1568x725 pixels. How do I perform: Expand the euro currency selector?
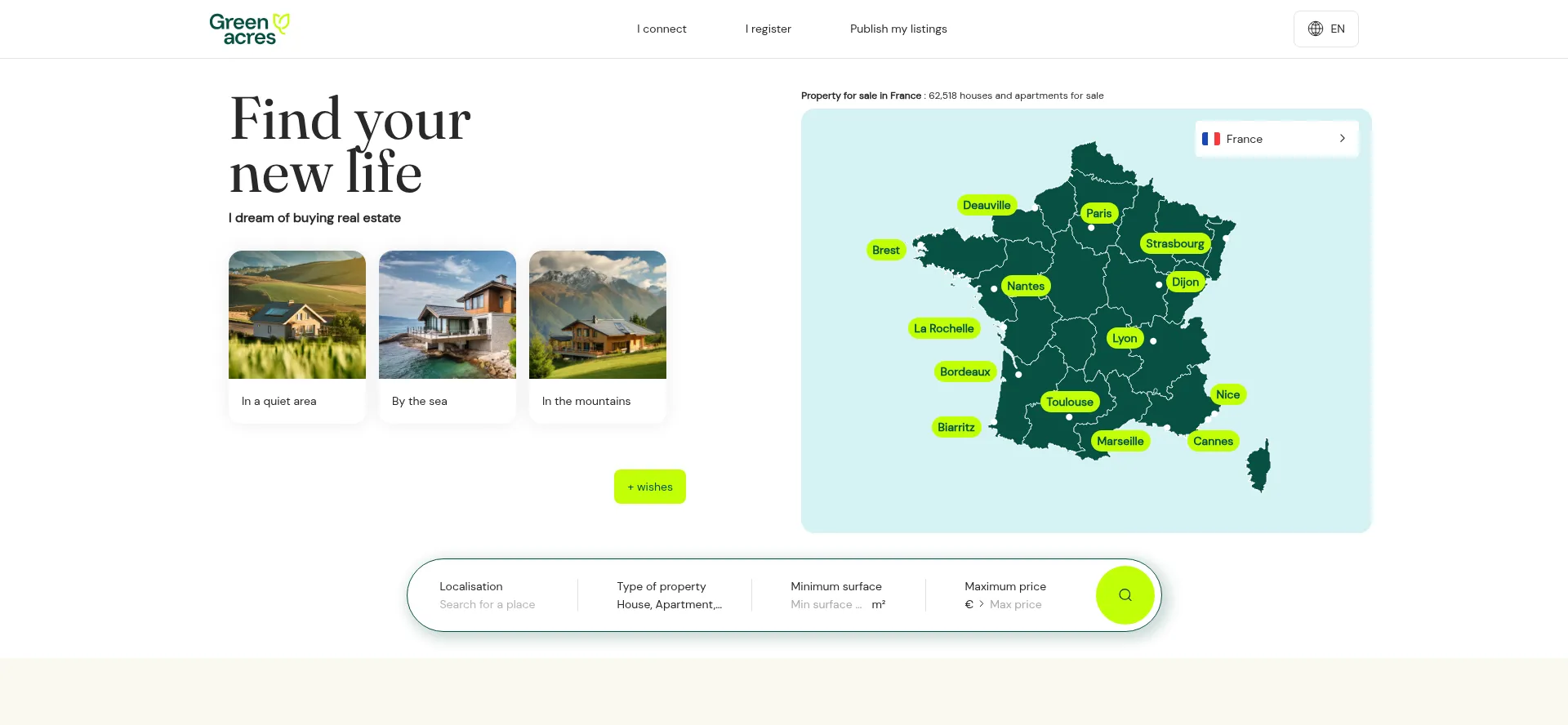[x=973, y=604]
